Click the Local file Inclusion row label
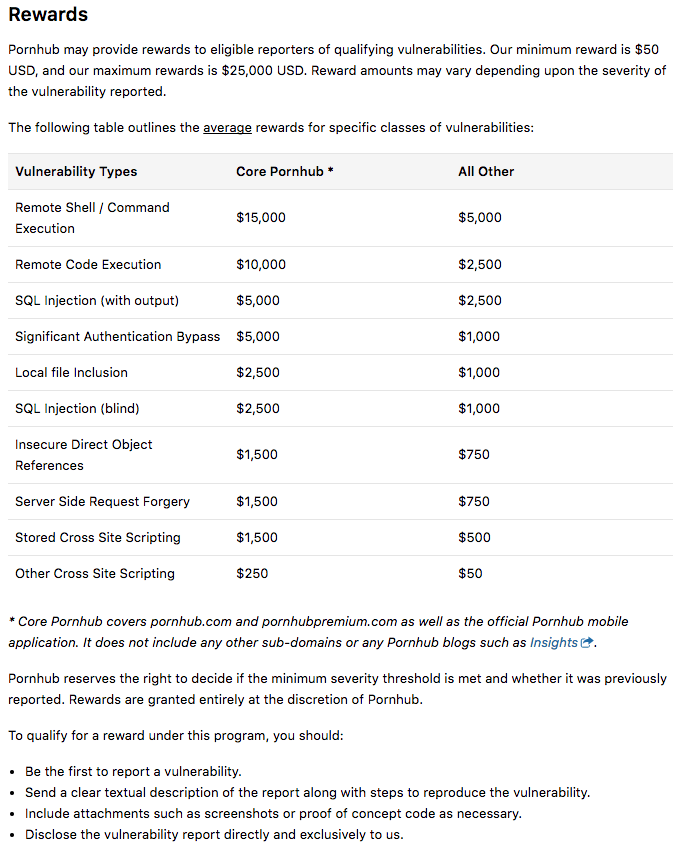Image resolution: width=682 pixels, height=849 pixels. (71, 373)
